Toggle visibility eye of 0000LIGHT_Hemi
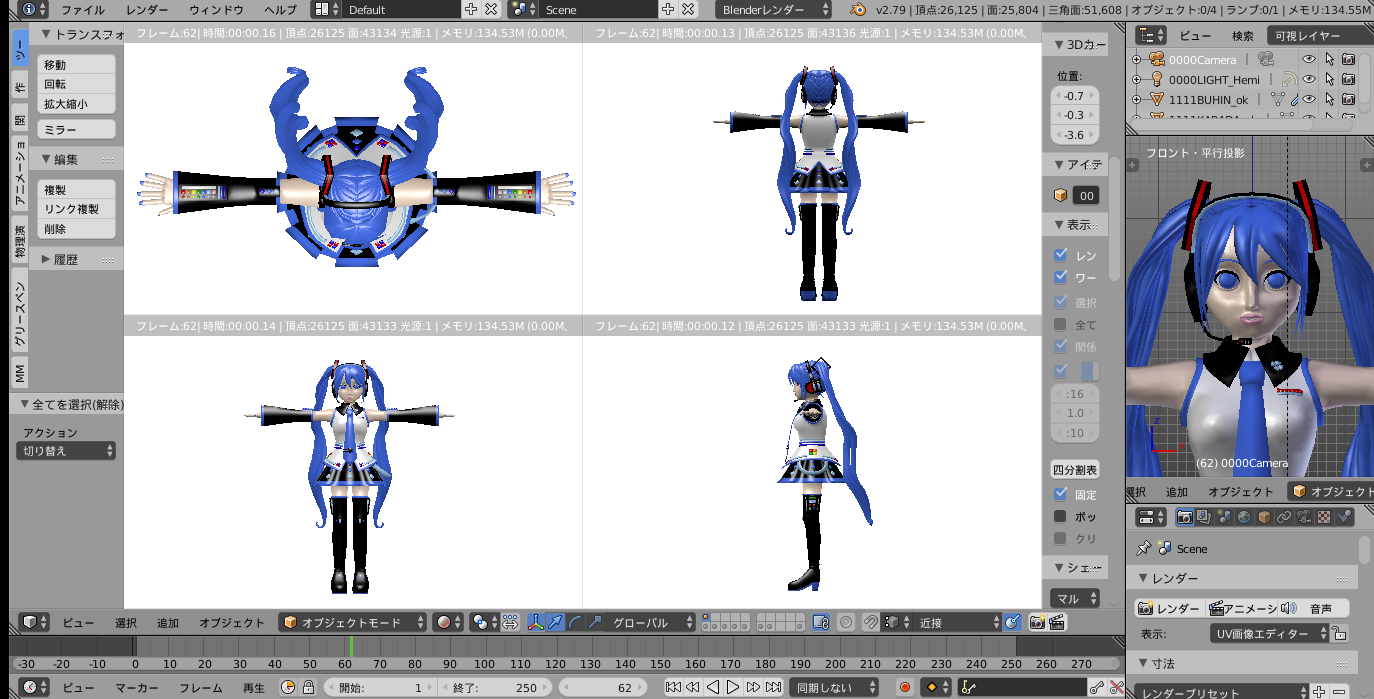1374x699 pixels. pos(1308,79)
